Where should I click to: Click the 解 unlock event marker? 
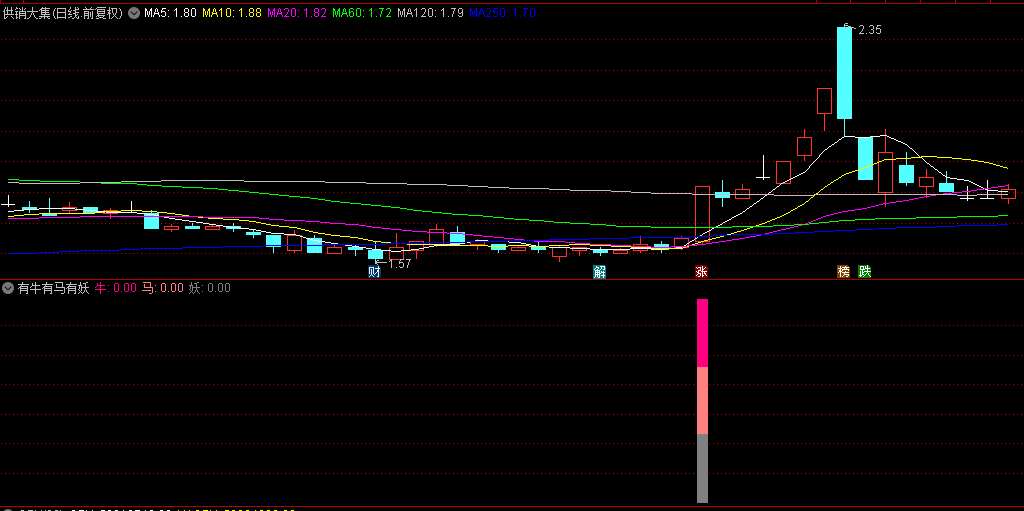click(x=600, y=272)
